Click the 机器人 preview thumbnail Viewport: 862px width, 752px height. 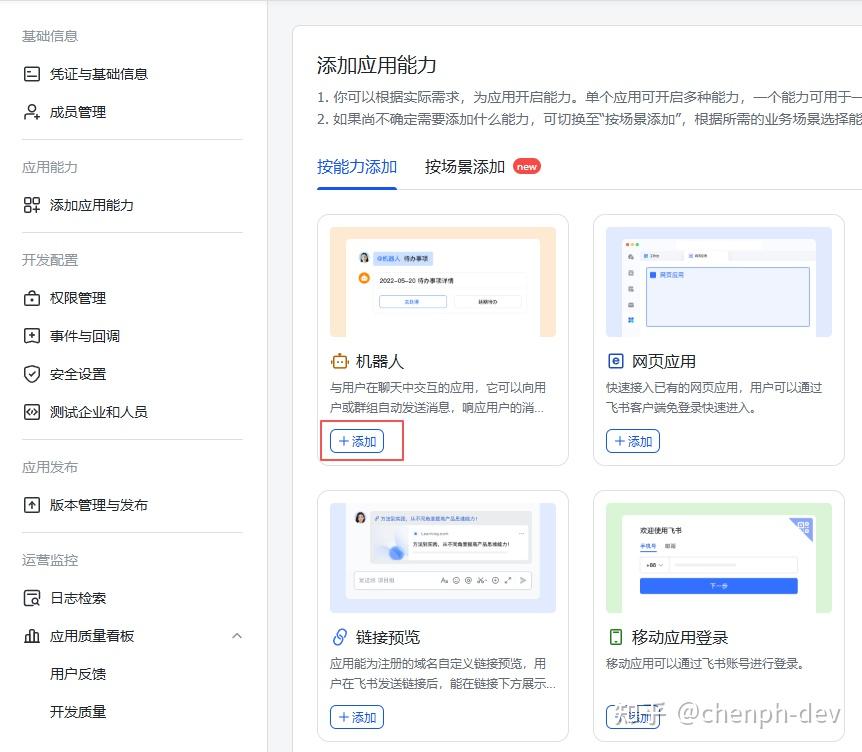click(443, 282)
